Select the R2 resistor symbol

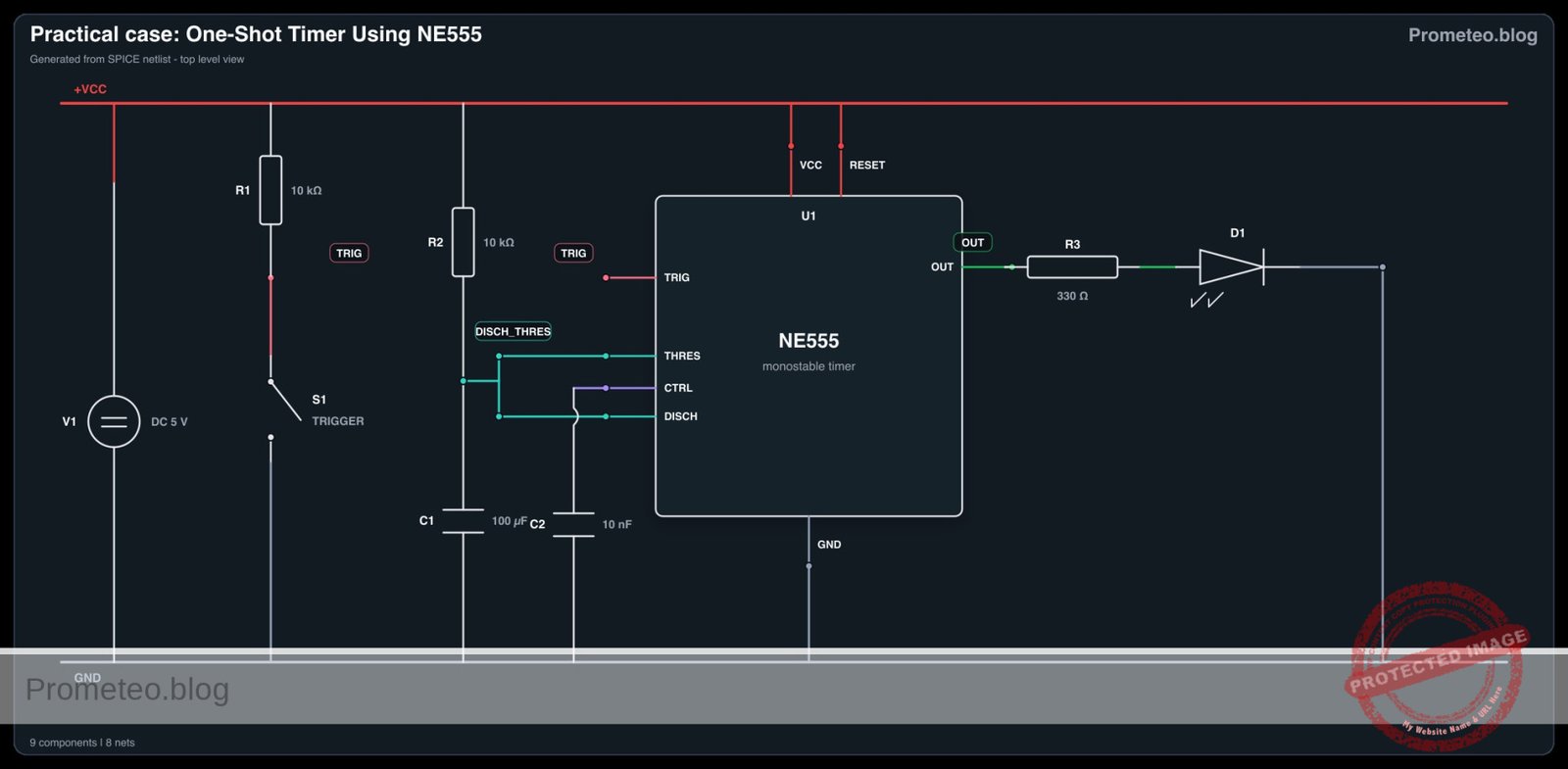[x=464, y=242]
